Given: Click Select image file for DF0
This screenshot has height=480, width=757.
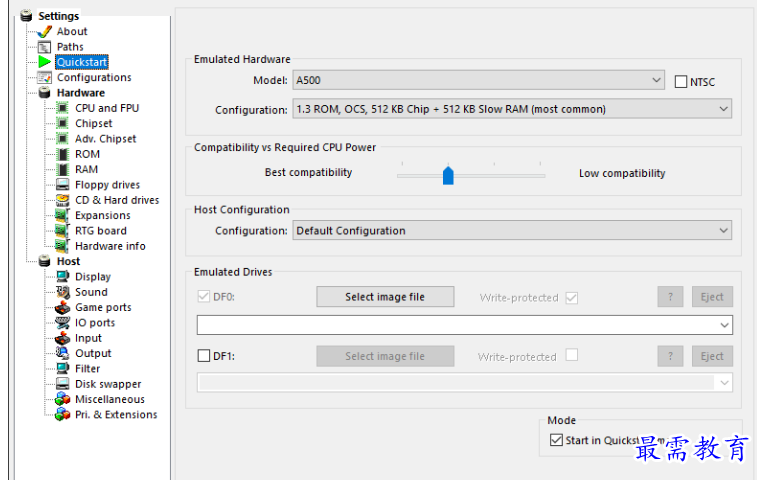Looking at the screenshot, I should click(x=385, y=296).
